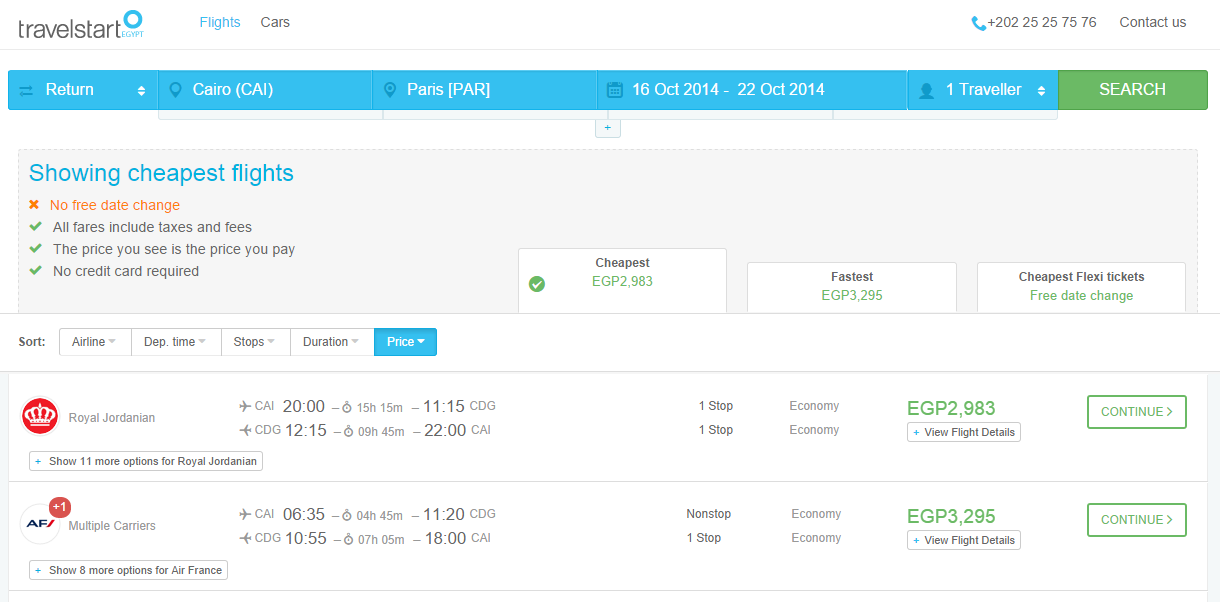
Task: Click the calendar icon in the date field
Action: (615, 90)
